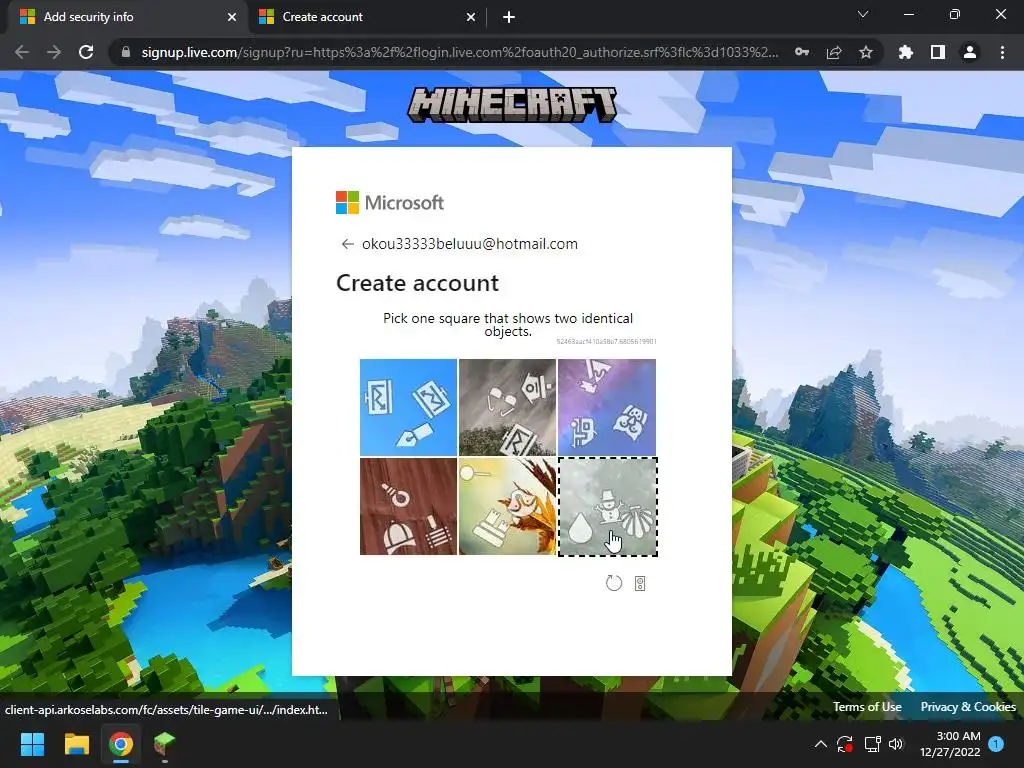This screenshot has width=1024, height=768.
Task: Open File Explorer from taskbar
Action: 76,744
